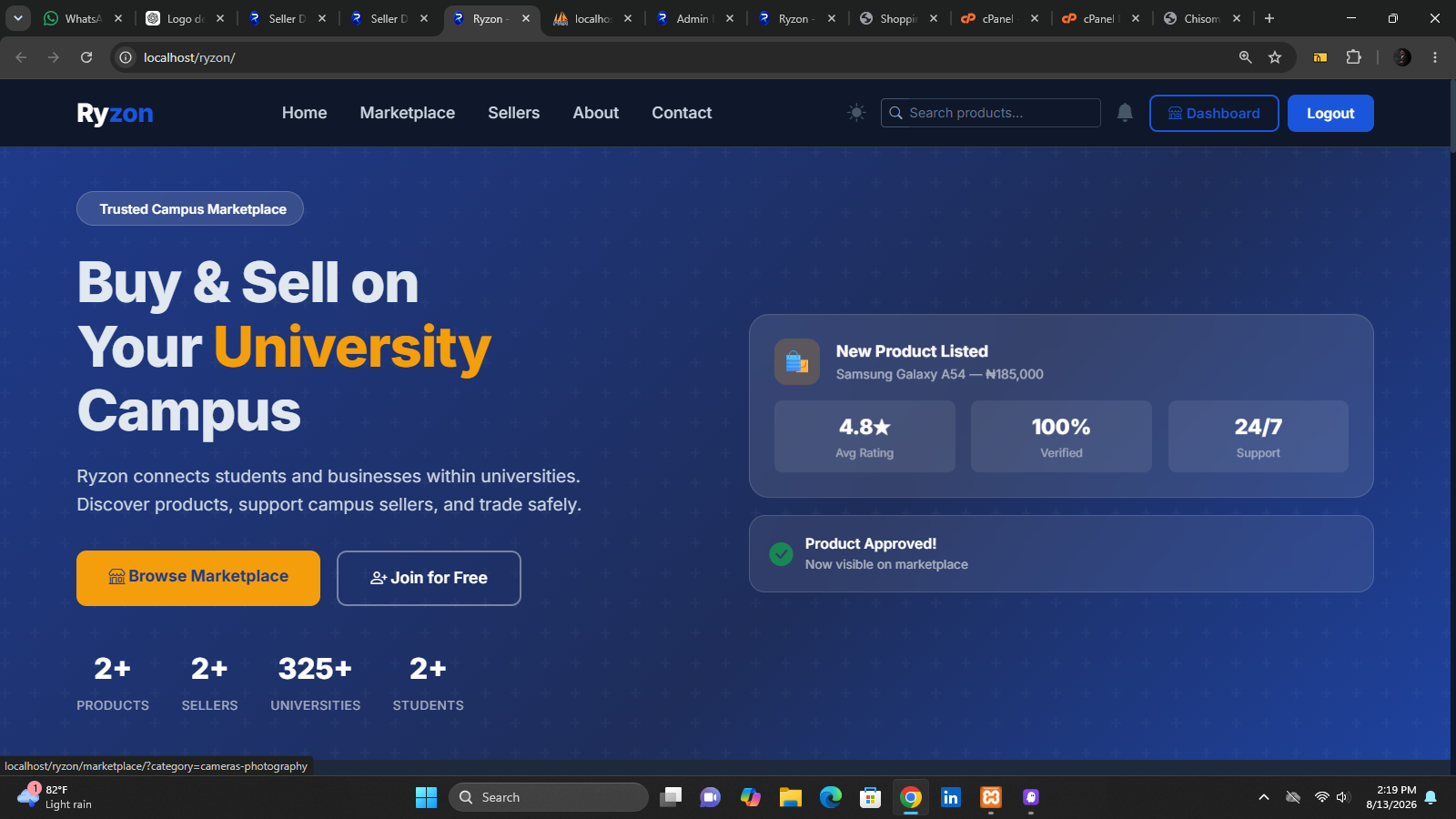Click the Ryzon logo

point(115,113)
